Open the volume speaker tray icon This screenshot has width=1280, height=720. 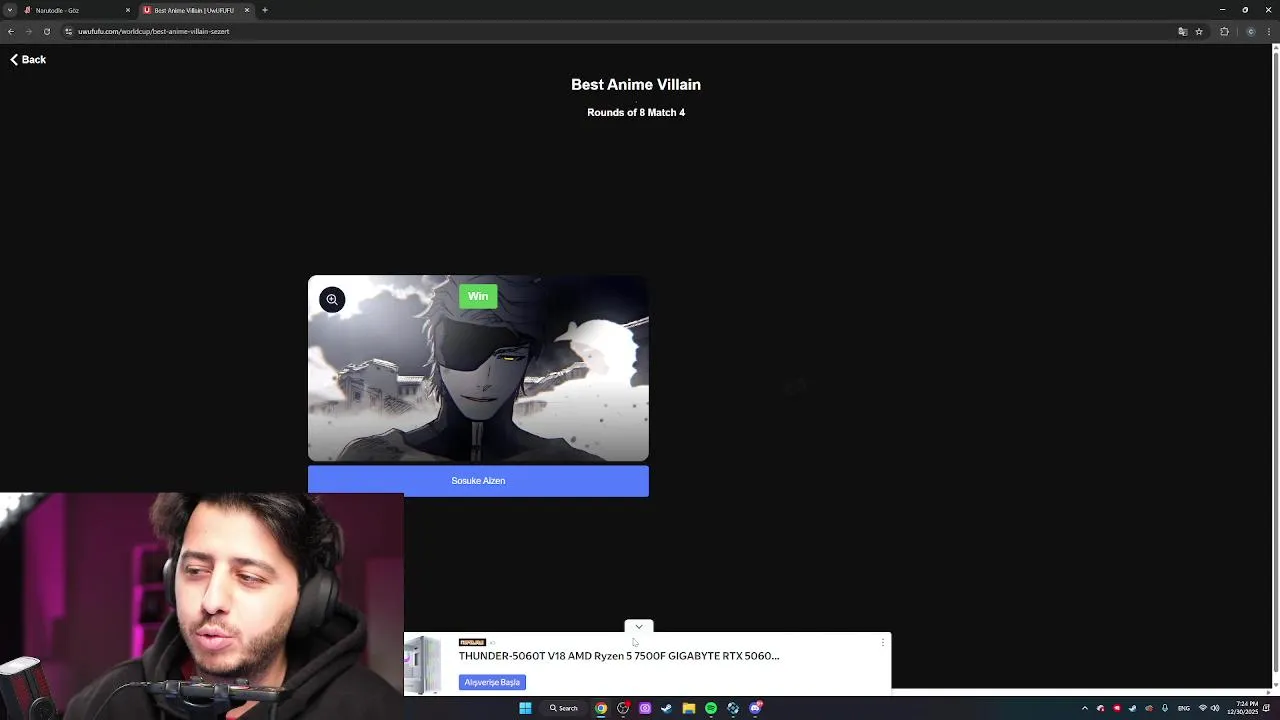[x=1216, y=708]
